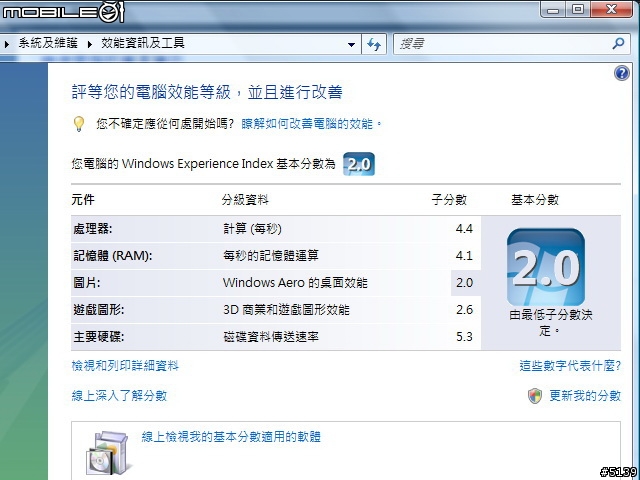Click 更新我的分數 link
Screen dimensions: 640x480
[x=585, y=396]
